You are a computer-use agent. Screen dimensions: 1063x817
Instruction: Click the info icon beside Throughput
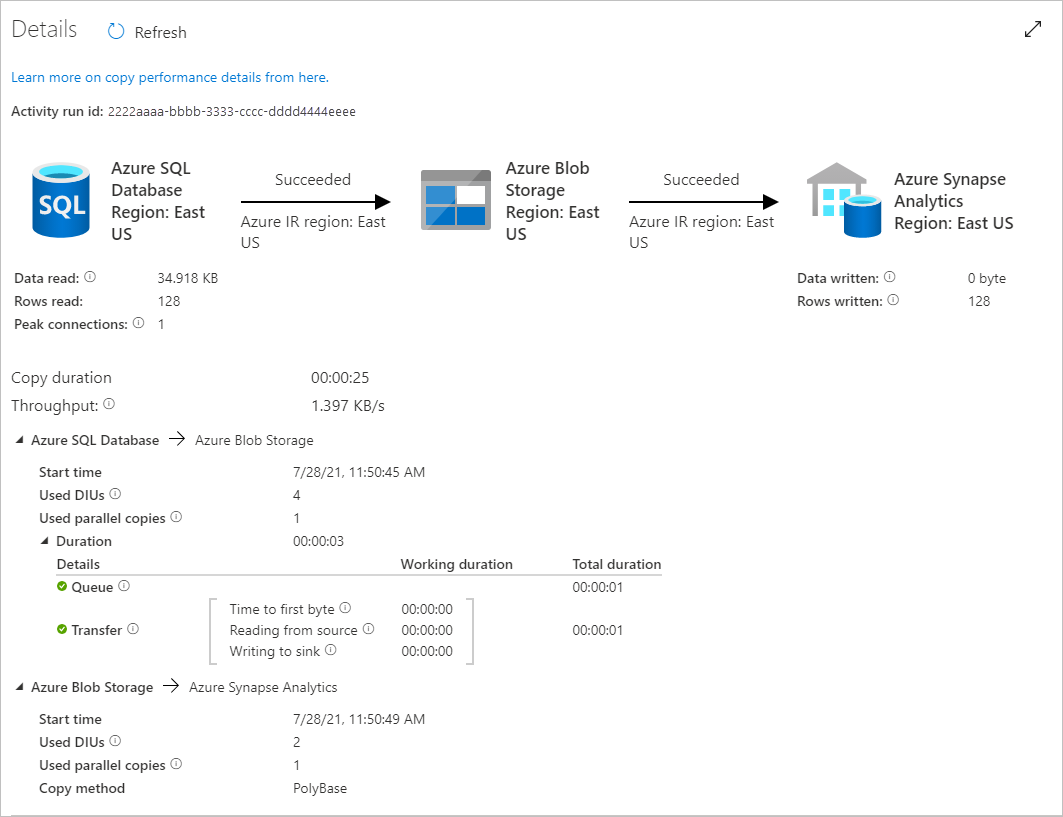[109, 404]
